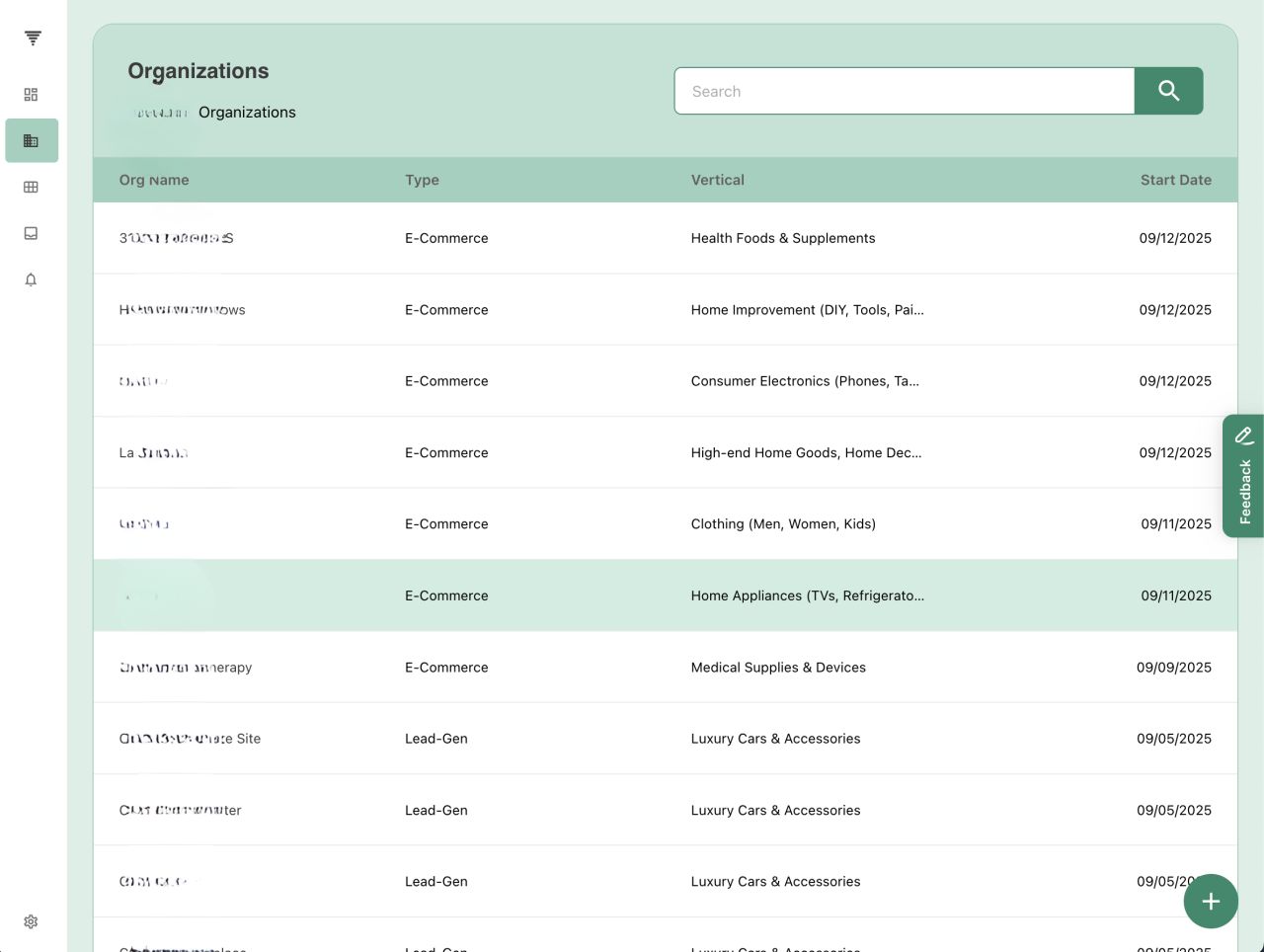1264x952 pixels.
Task: Open the Feedback side tab
Action: tap(1243, 476)
